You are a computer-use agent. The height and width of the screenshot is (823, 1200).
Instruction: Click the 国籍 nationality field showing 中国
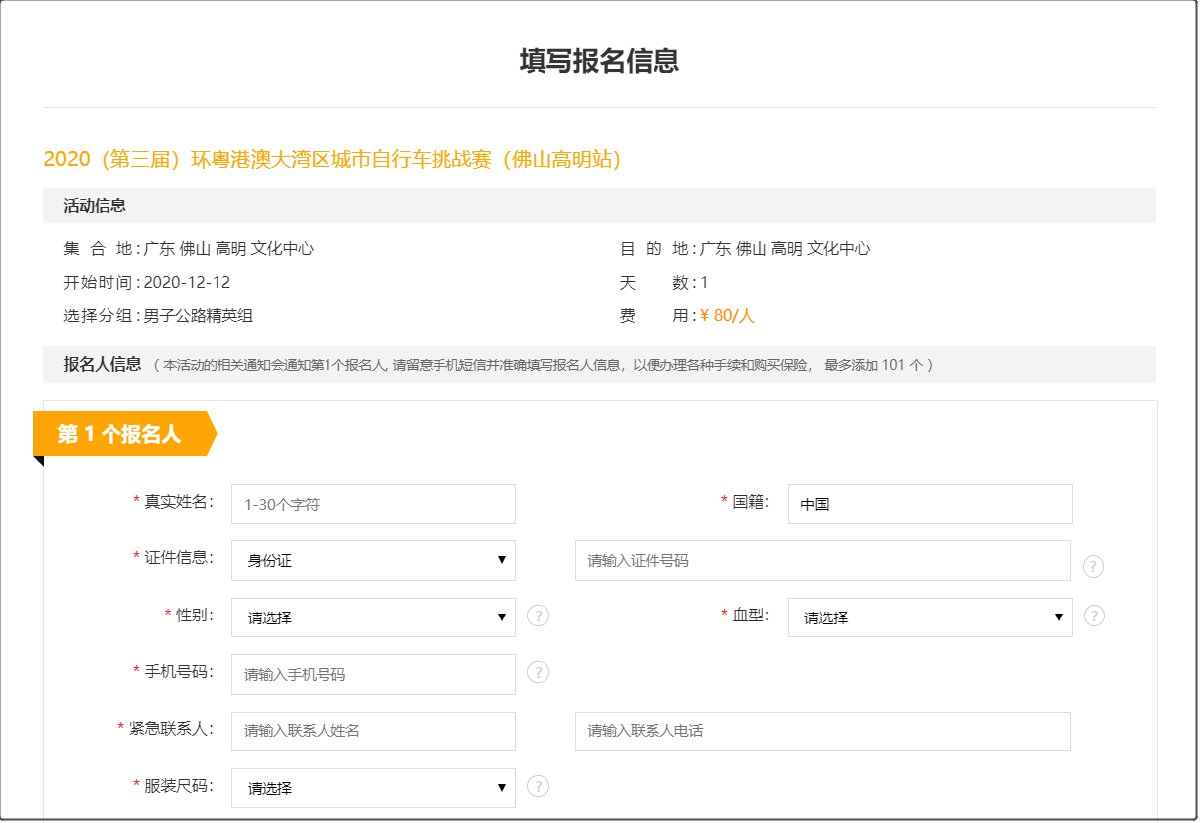929,505
